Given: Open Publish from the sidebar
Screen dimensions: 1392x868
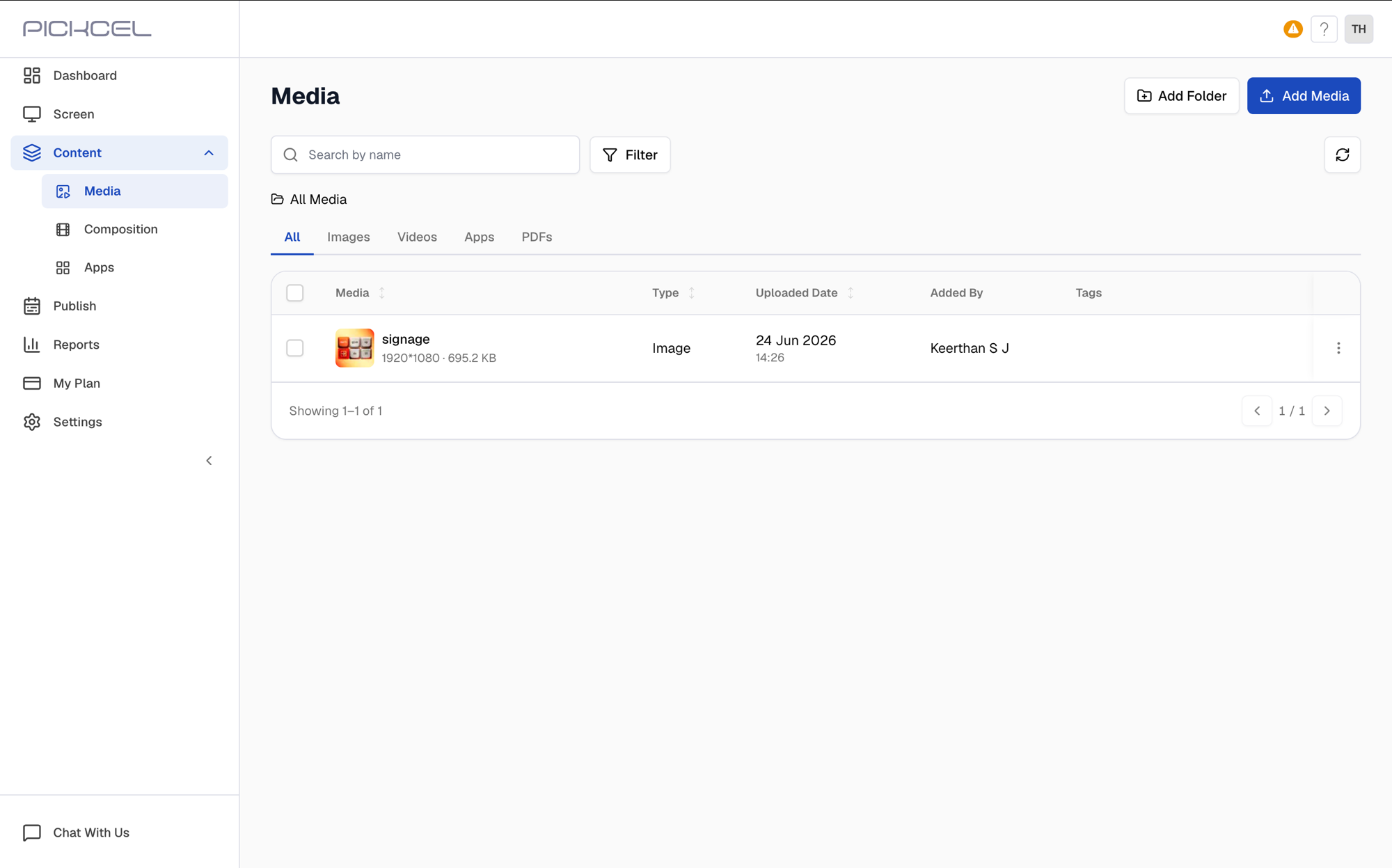Looking at the screenshot, I should point(119,306).
